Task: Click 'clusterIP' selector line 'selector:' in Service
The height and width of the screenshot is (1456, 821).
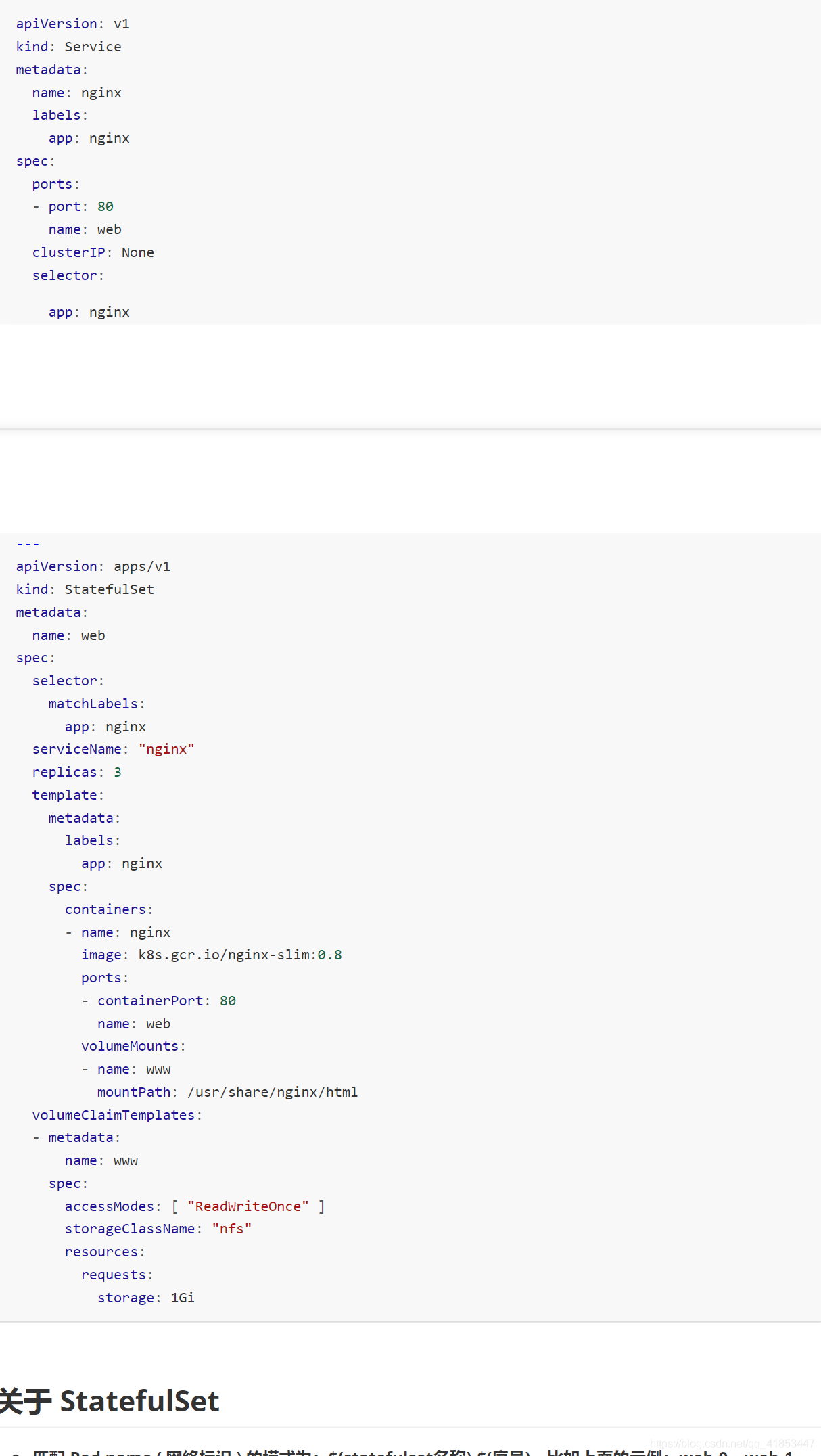Action: pyautogui.click(x=68, y=275)
